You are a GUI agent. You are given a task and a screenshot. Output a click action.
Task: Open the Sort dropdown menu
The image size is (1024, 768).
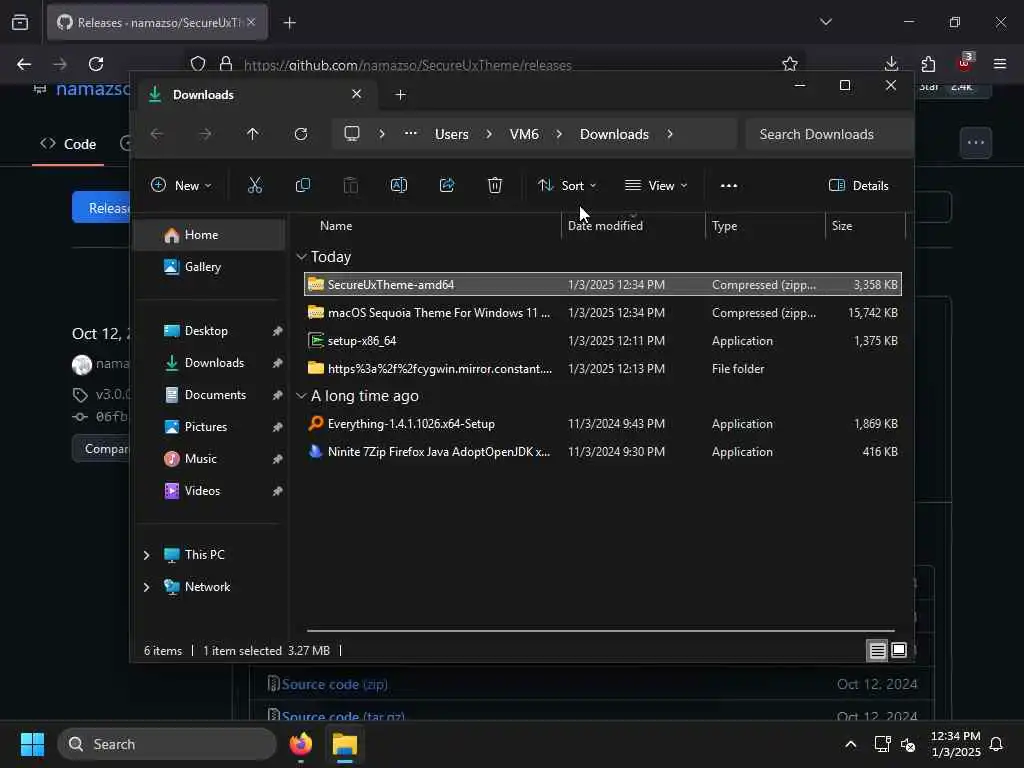[x=566, y=185]
